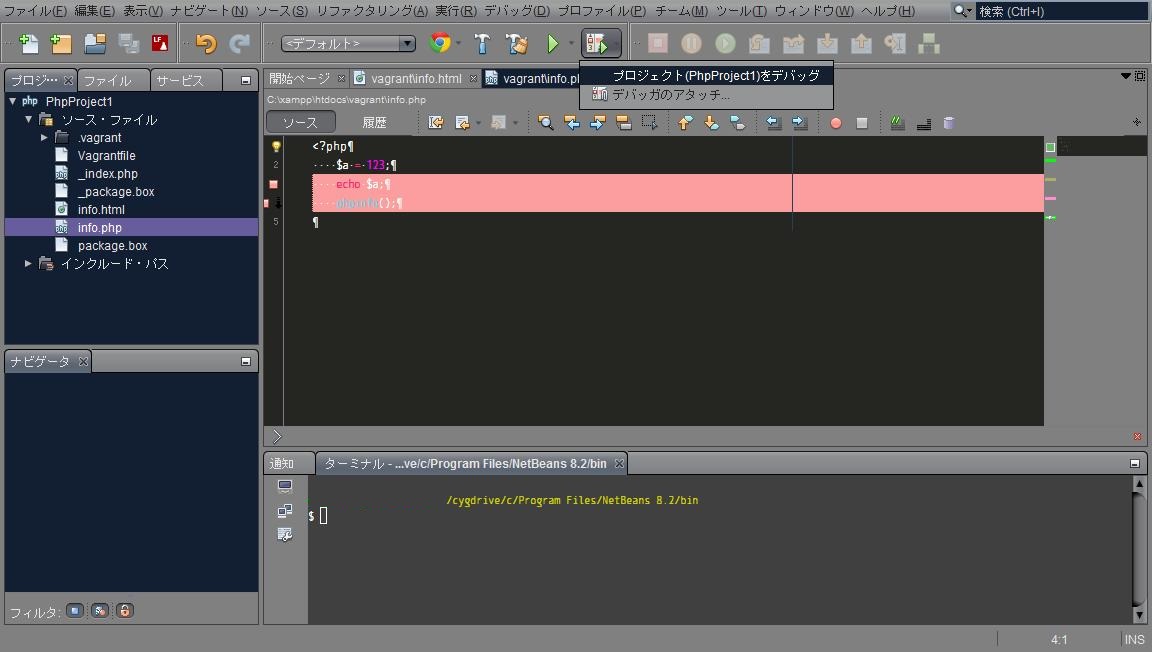Screen dimensions: 1152x652
Task: Save all files using the save-all icon
Action: click(128, 43)
